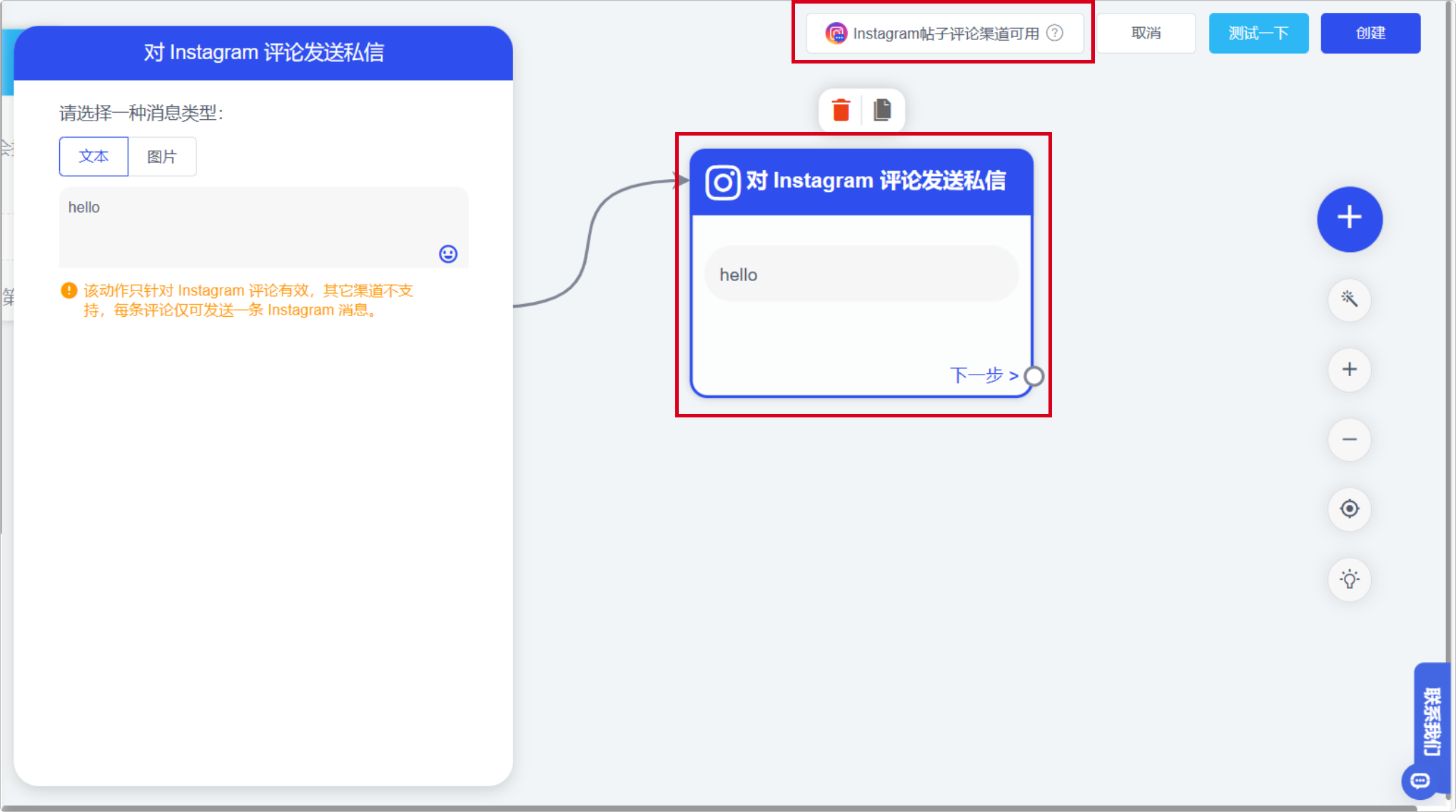Click the 取消 cancel button
The height and width of the screenshot is (812, 1456).
click(1146, 33)
